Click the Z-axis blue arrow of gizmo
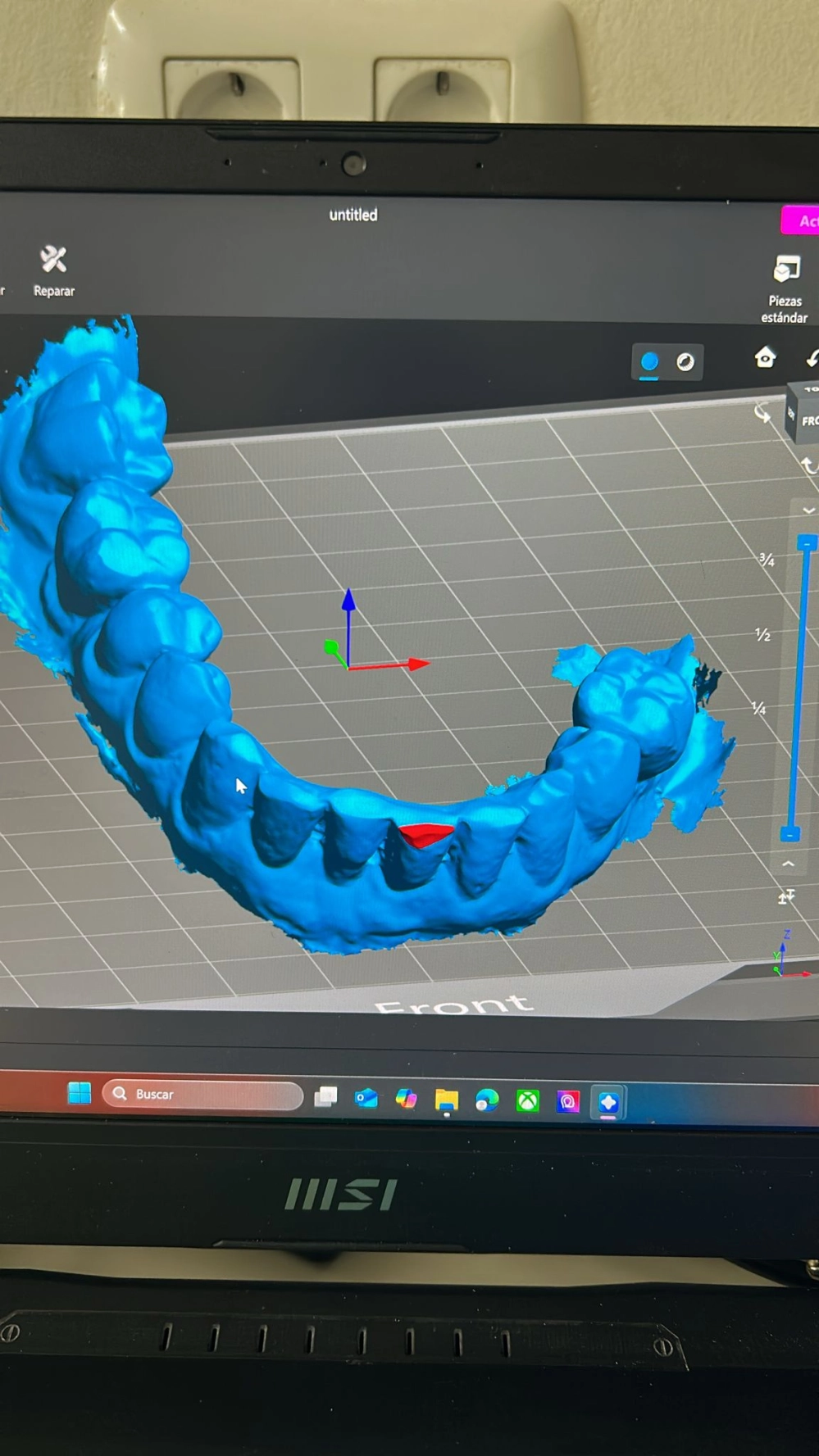819x1456 pixels. point(348,602)
